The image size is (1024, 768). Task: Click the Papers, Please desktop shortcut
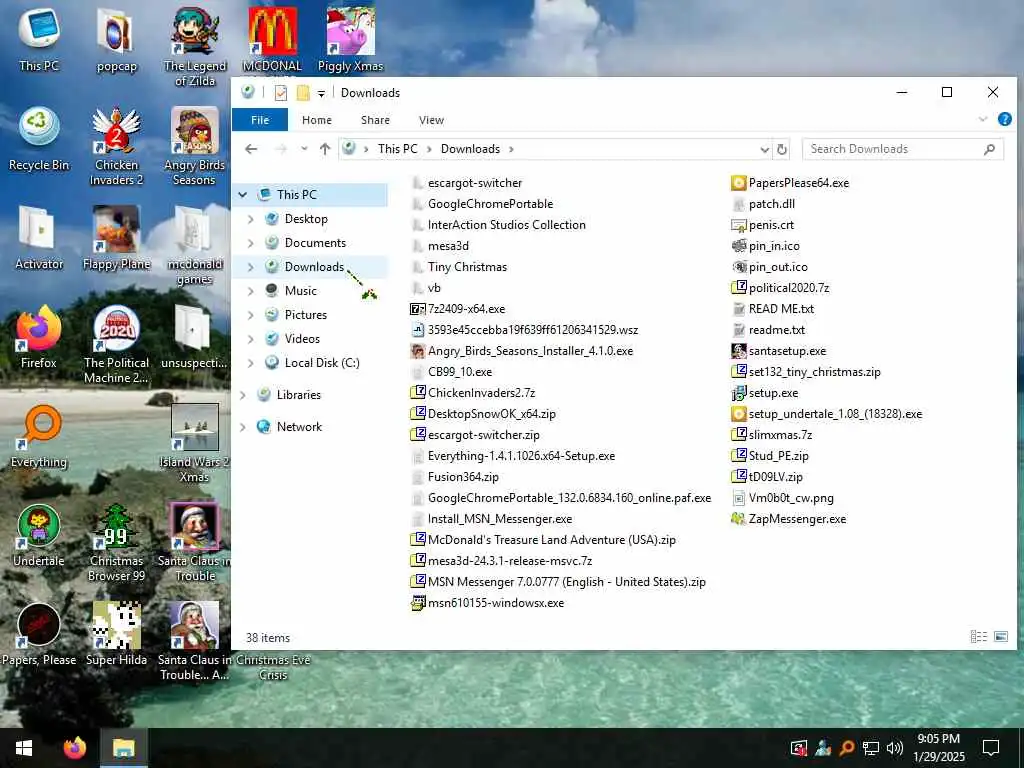coord(39,635)
